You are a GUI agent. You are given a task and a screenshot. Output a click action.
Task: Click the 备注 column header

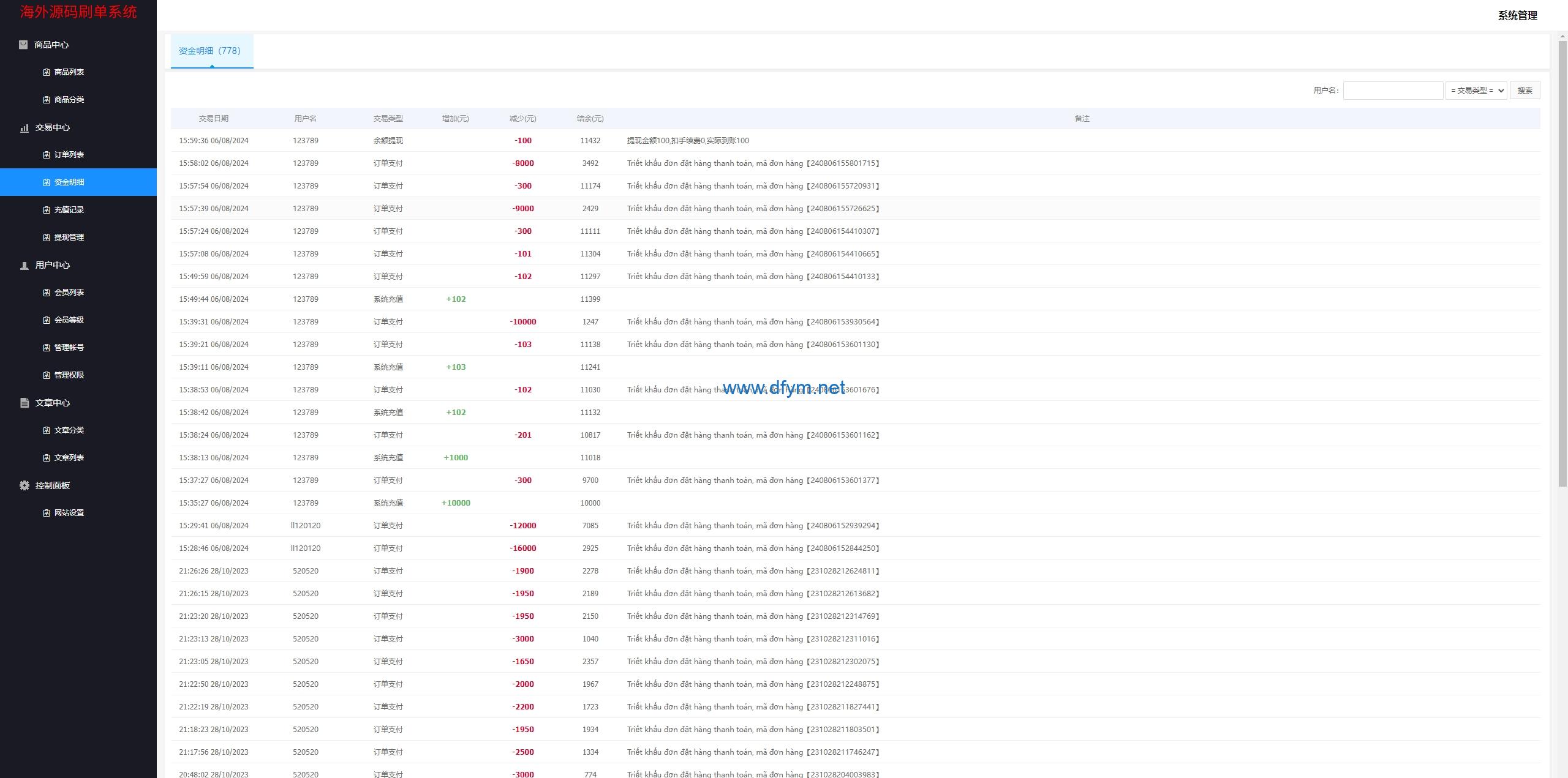tap(1082, 119)
